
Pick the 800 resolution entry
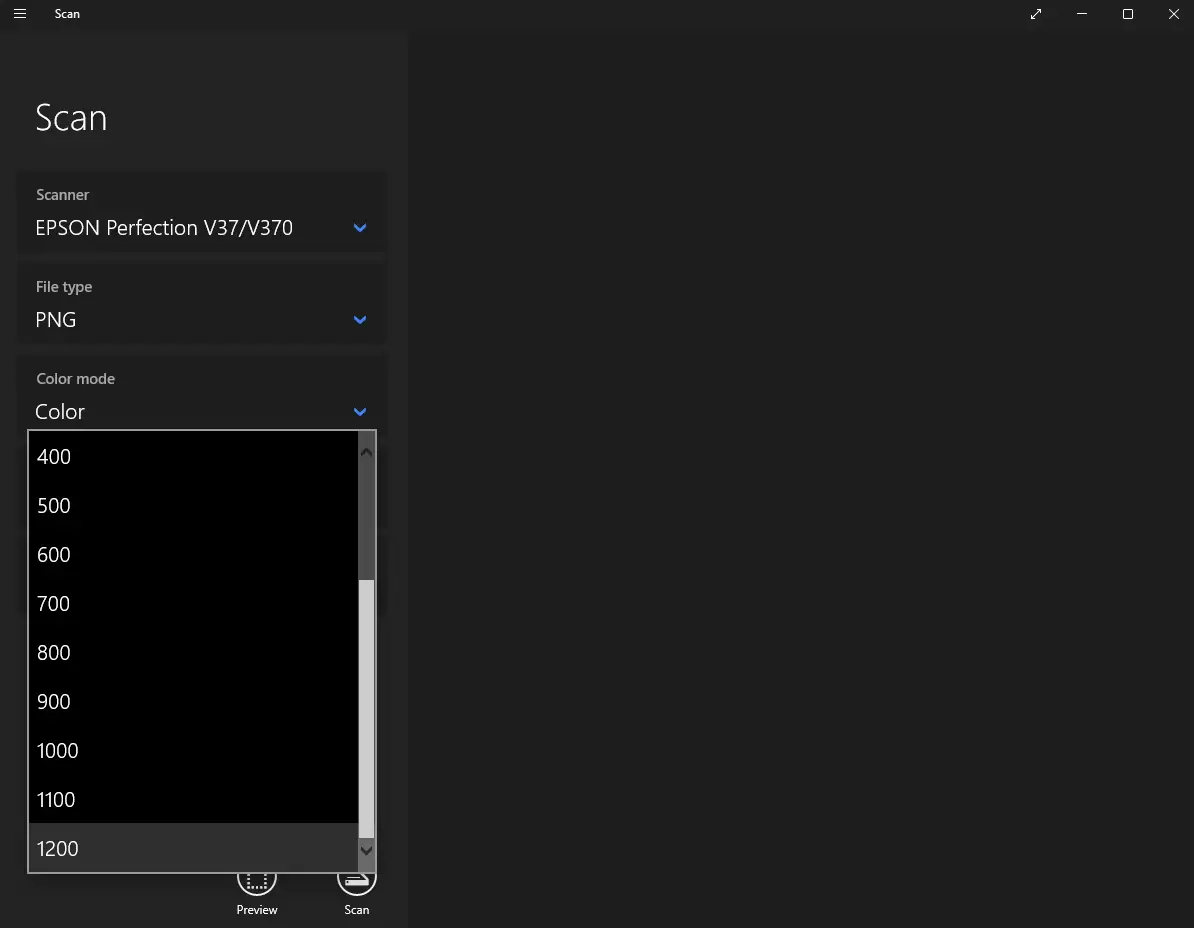coord(193,652)
